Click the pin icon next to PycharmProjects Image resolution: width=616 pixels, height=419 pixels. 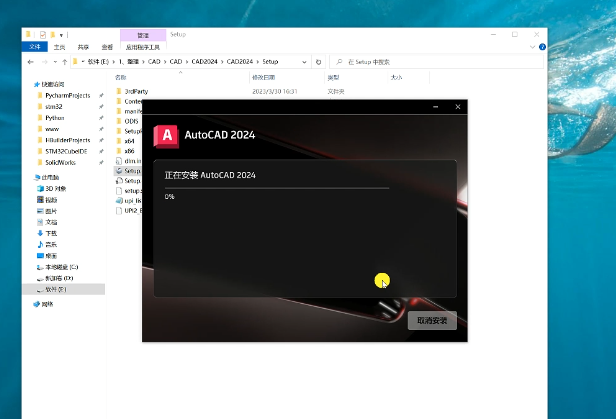(101, 95)
